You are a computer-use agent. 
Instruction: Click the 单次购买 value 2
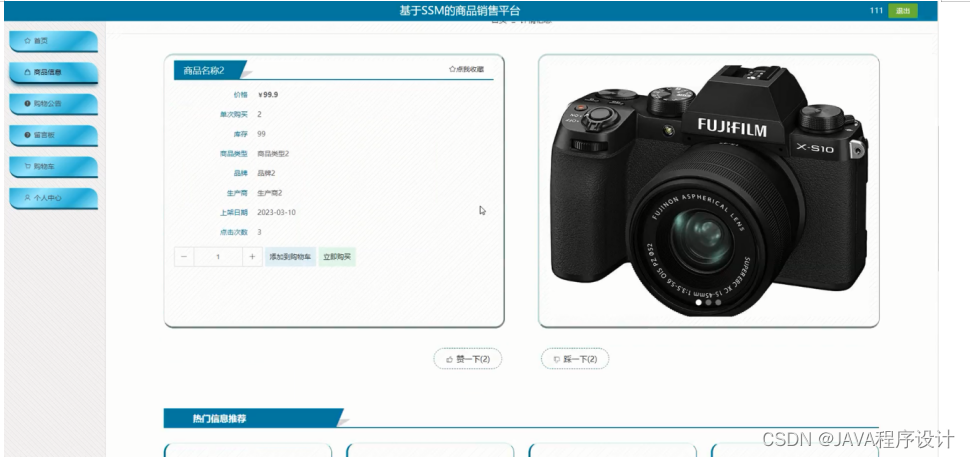[259, 114]
